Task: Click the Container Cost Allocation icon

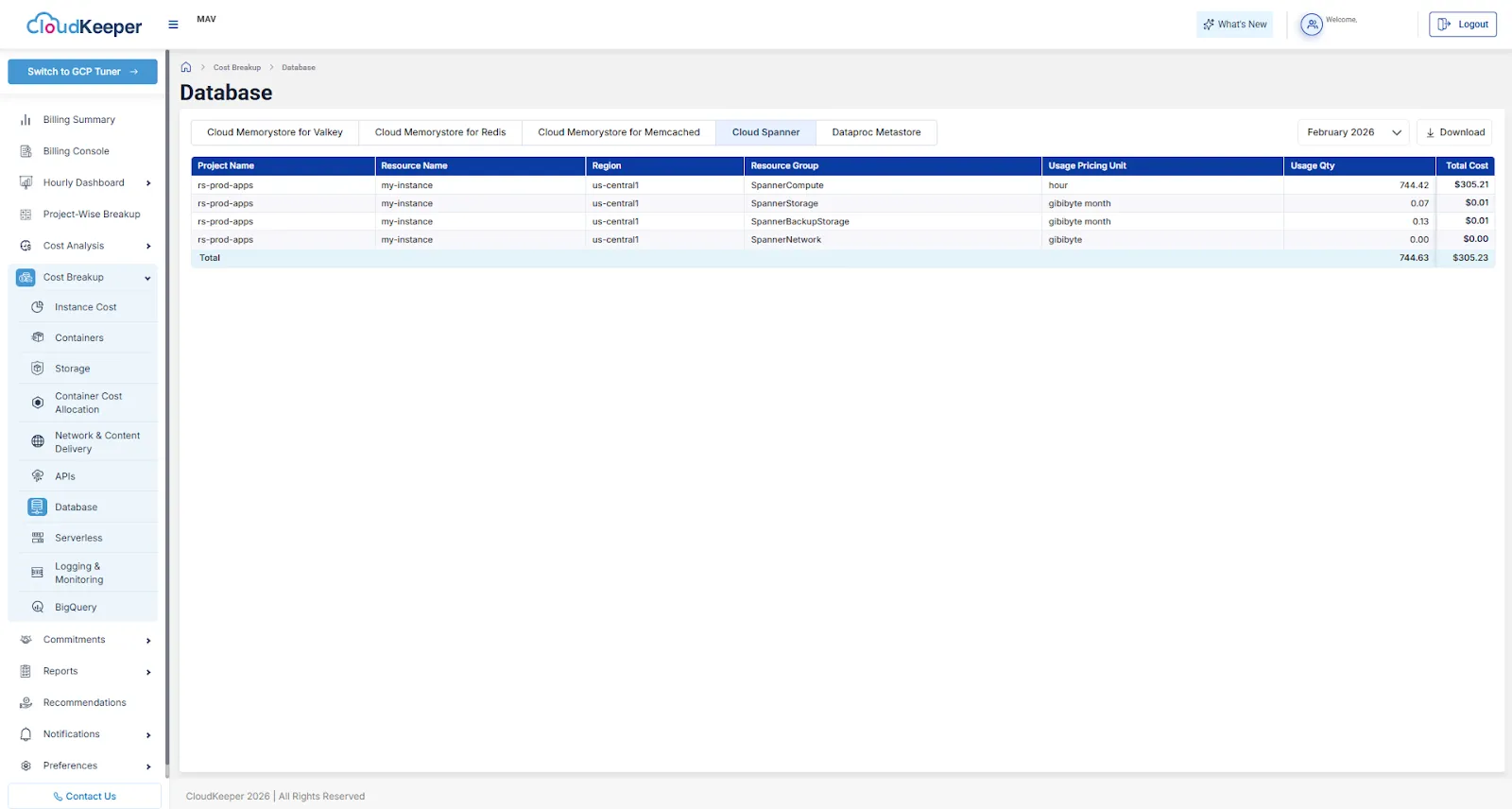Action: (x=38, y=403)
